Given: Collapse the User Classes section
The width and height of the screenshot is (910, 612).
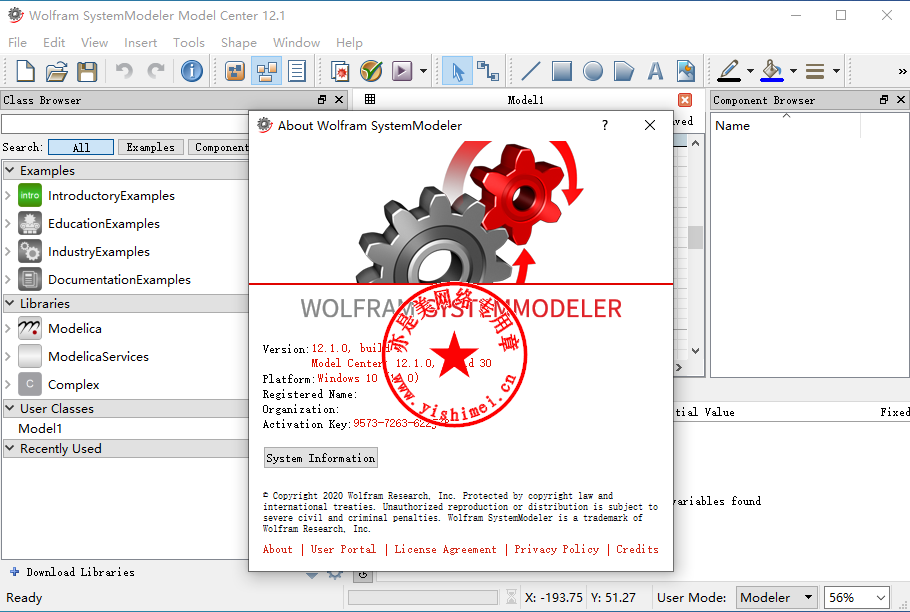Looking at the screenshot, I should click(10, 408).
